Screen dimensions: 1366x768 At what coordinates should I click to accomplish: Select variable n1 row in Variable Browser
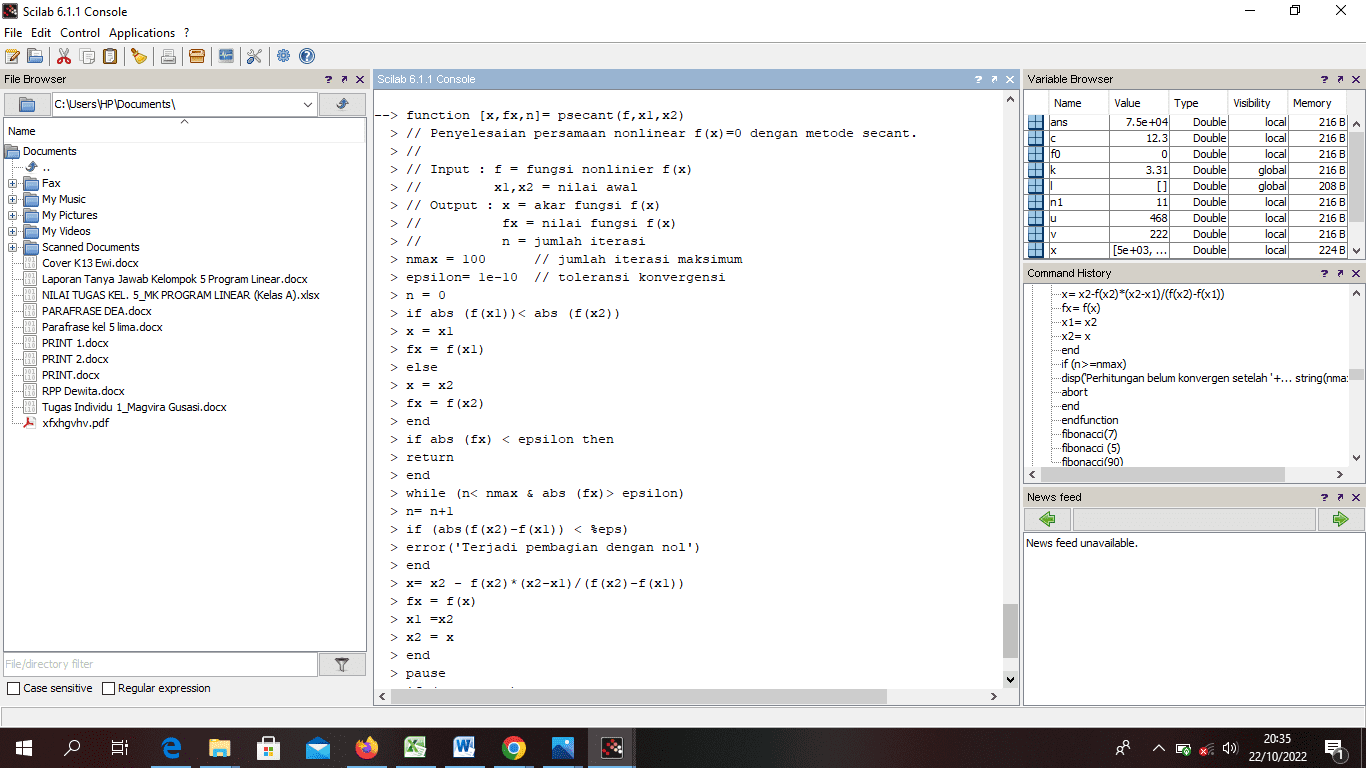(x=1187, y=202)
